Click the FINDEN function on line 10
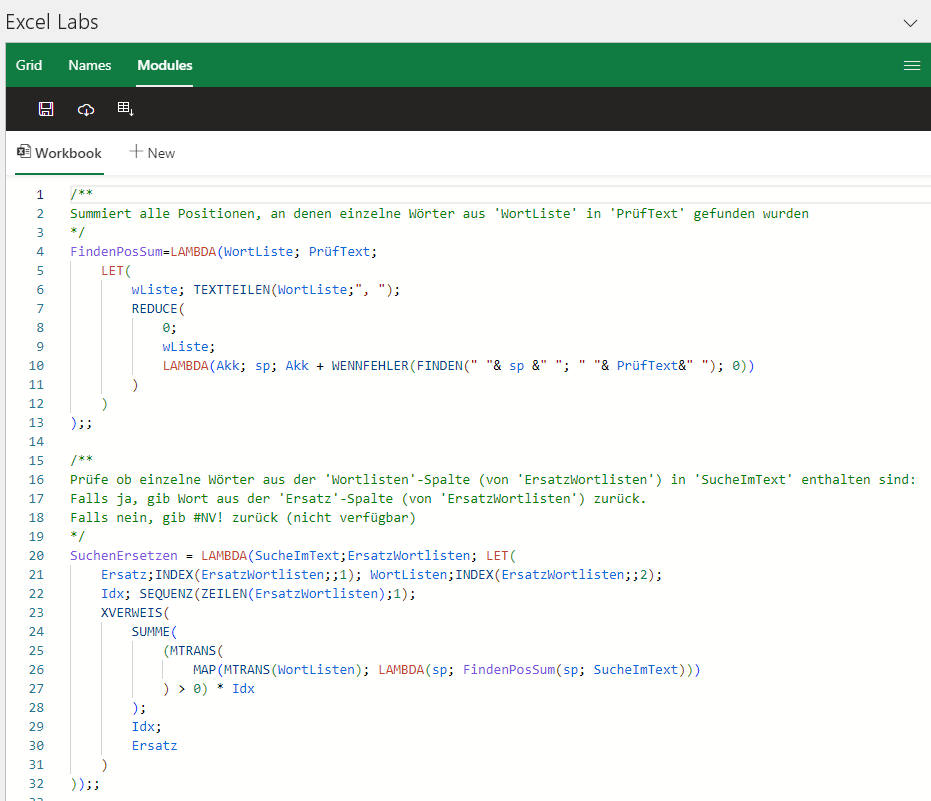The image size is (931, 801). pyautogui.click(x=439, y=366)
